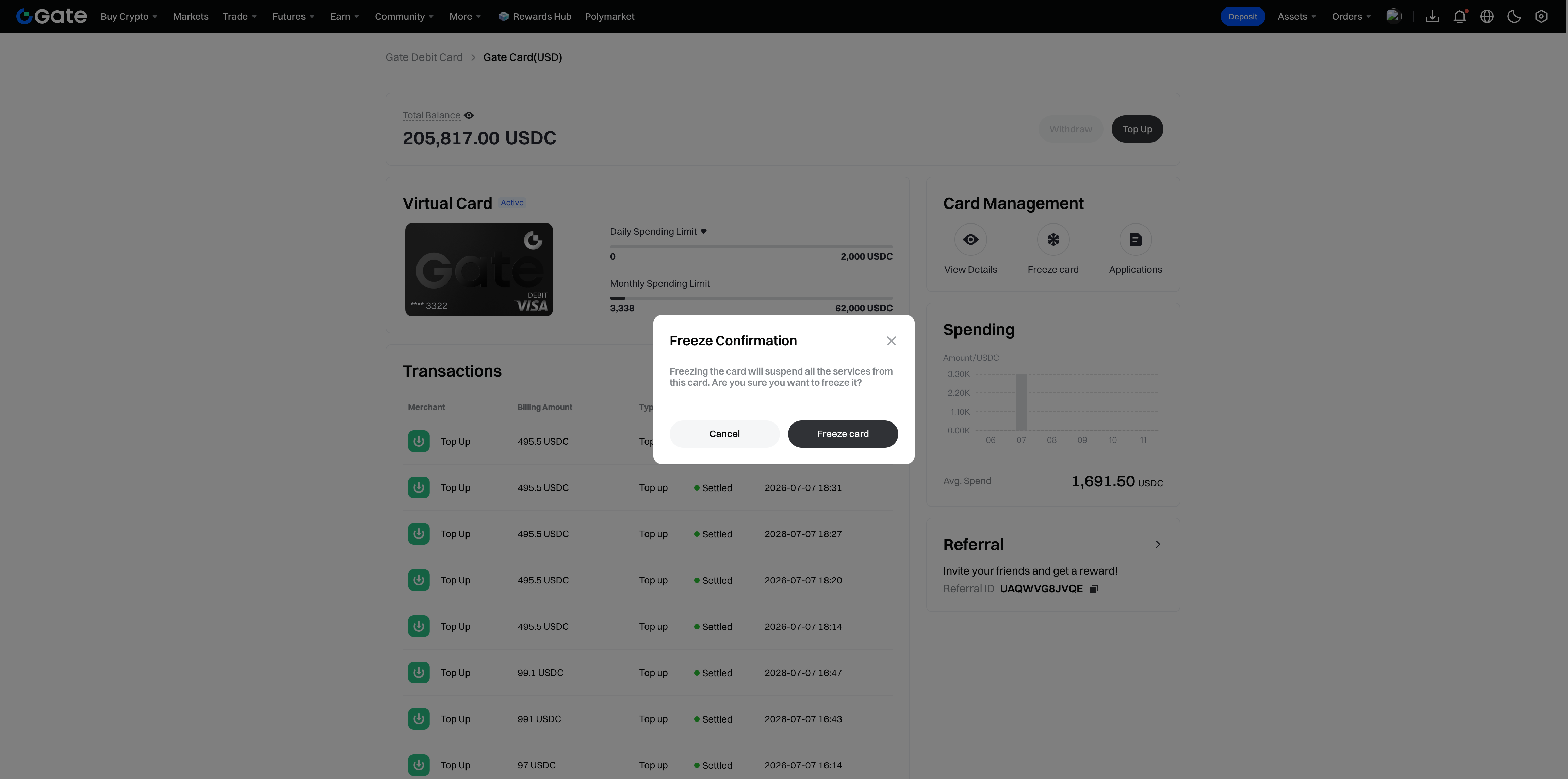Toggle dark mode moon icon

(x=1514, y=16)
